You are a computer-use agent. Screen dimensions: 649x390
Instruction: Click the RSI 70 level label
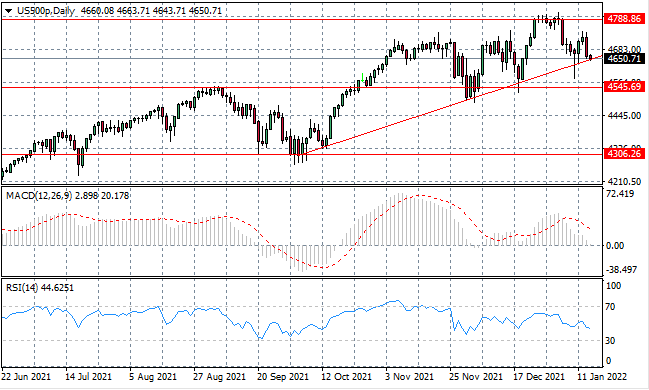click(x=610, y=307)
